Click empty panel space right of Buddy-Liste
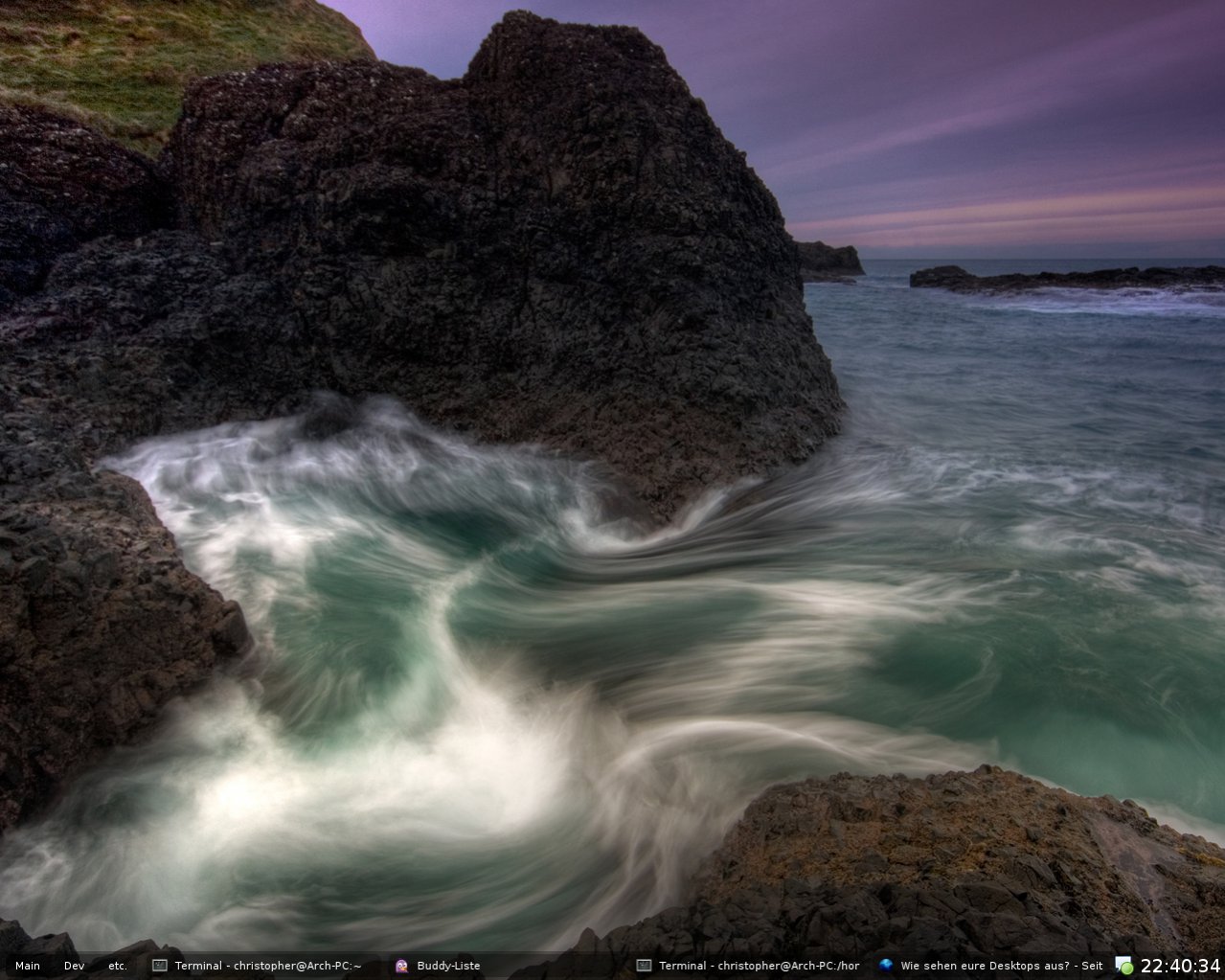 pyautogui.click(x=556, y=966)
